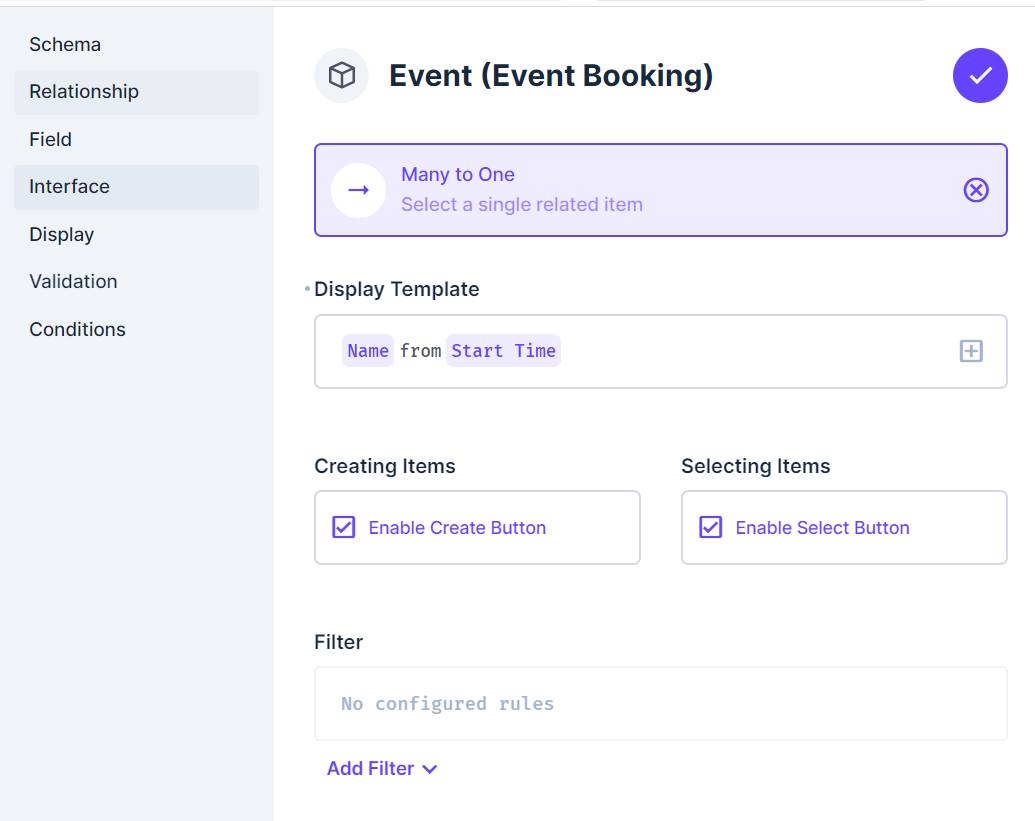Toggle the Enable Select Button checkbox
This screenshot has height=821, width=1035.
pyautogui.click(x=711, y=527)
